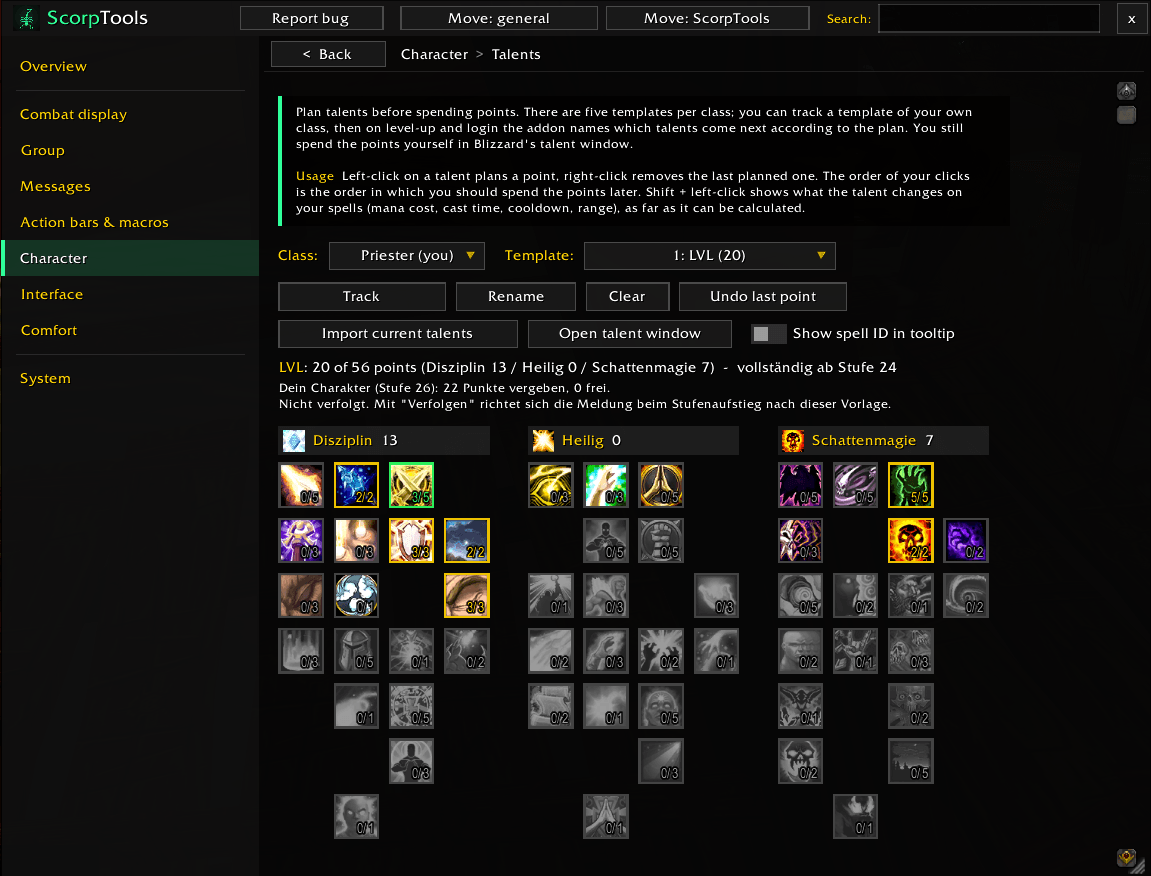This screenshot has width=1151, height=876.
Task: Open the Overview section
Action: (53, 66)
